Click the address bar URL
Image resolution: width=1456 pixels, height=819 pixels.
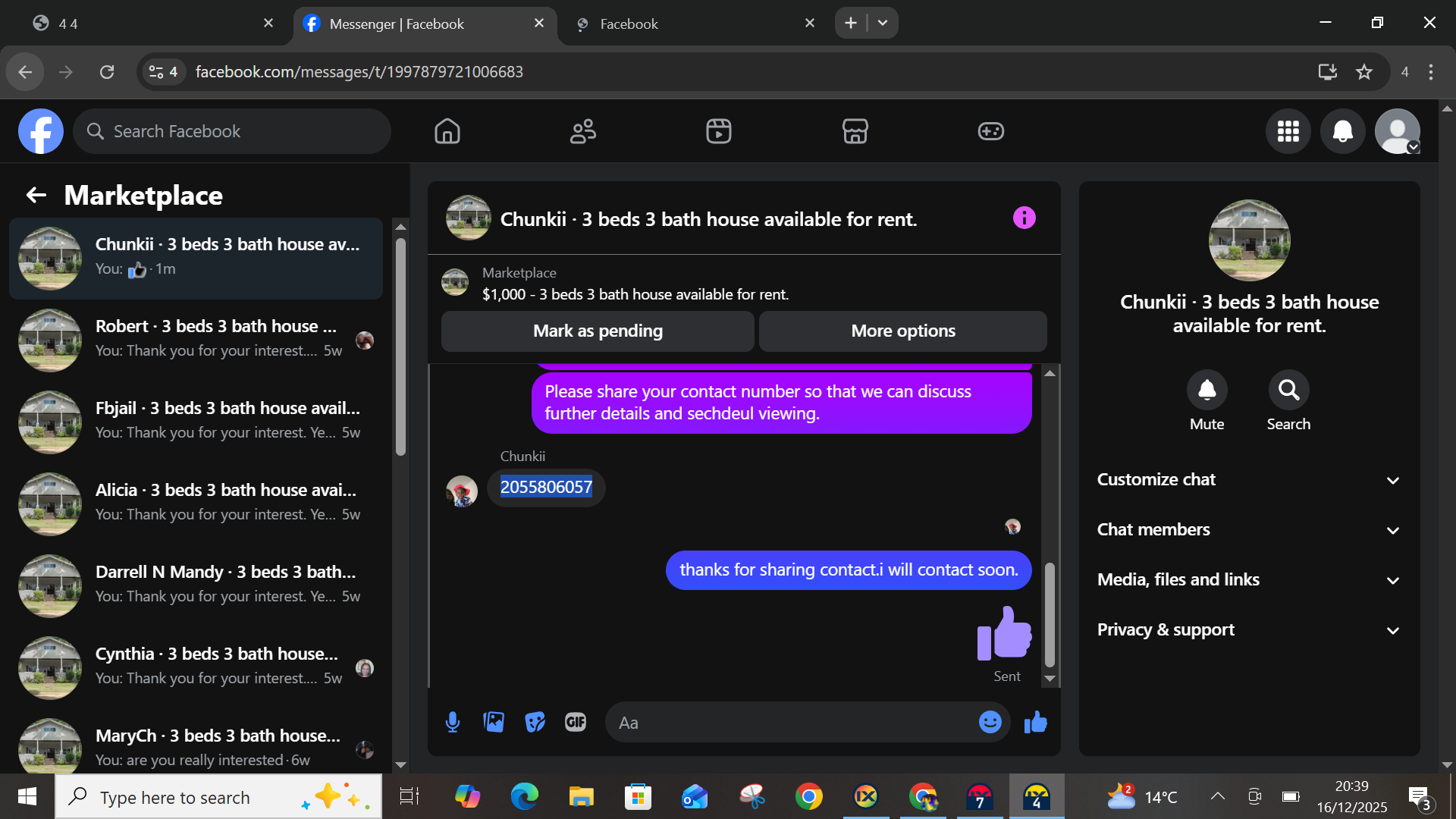pyautogui.click(x=359, y=72)
